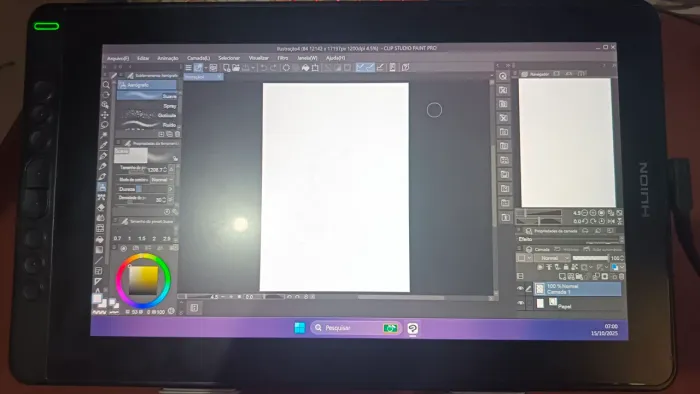Image resolution: width=700 pixels, height=394 pixels.
Task: Open Clip Studio Paint taskbar icon
Action: (412, 329)
